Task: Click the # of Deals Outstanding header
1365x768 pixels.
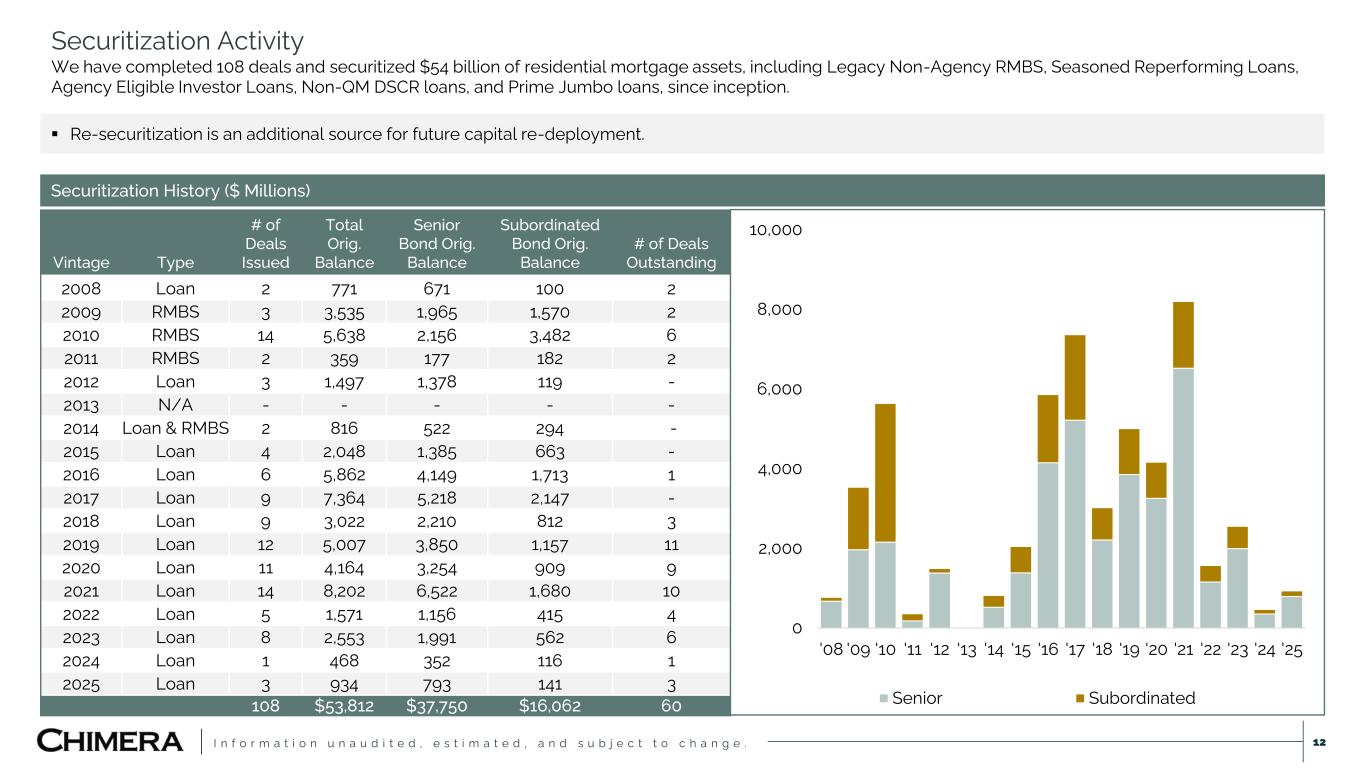Action: [671, 253]
